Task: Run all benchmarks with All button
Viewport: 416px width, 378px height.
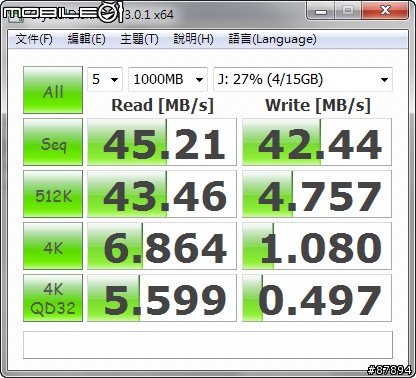Action: point(53,90)
